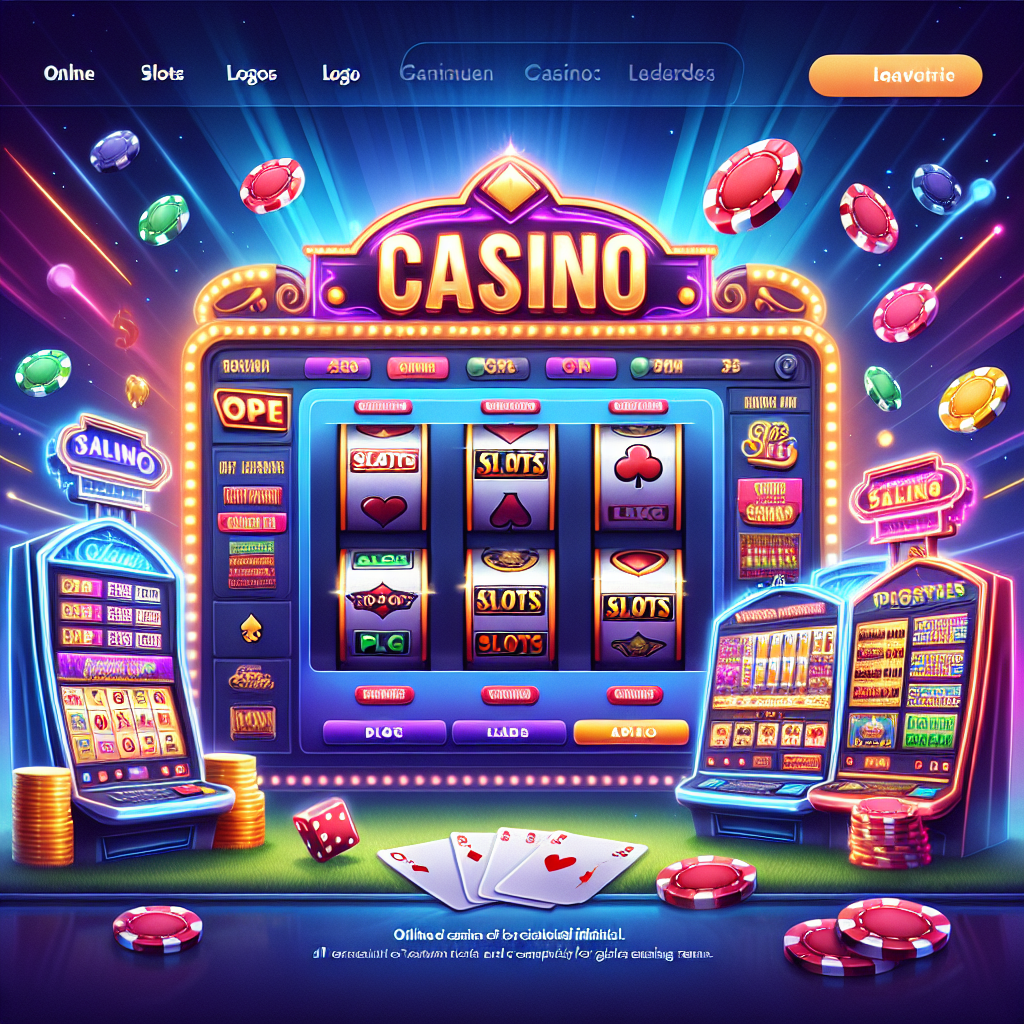Click the yellow poker chip floating at the right

[x=973, y=399]
